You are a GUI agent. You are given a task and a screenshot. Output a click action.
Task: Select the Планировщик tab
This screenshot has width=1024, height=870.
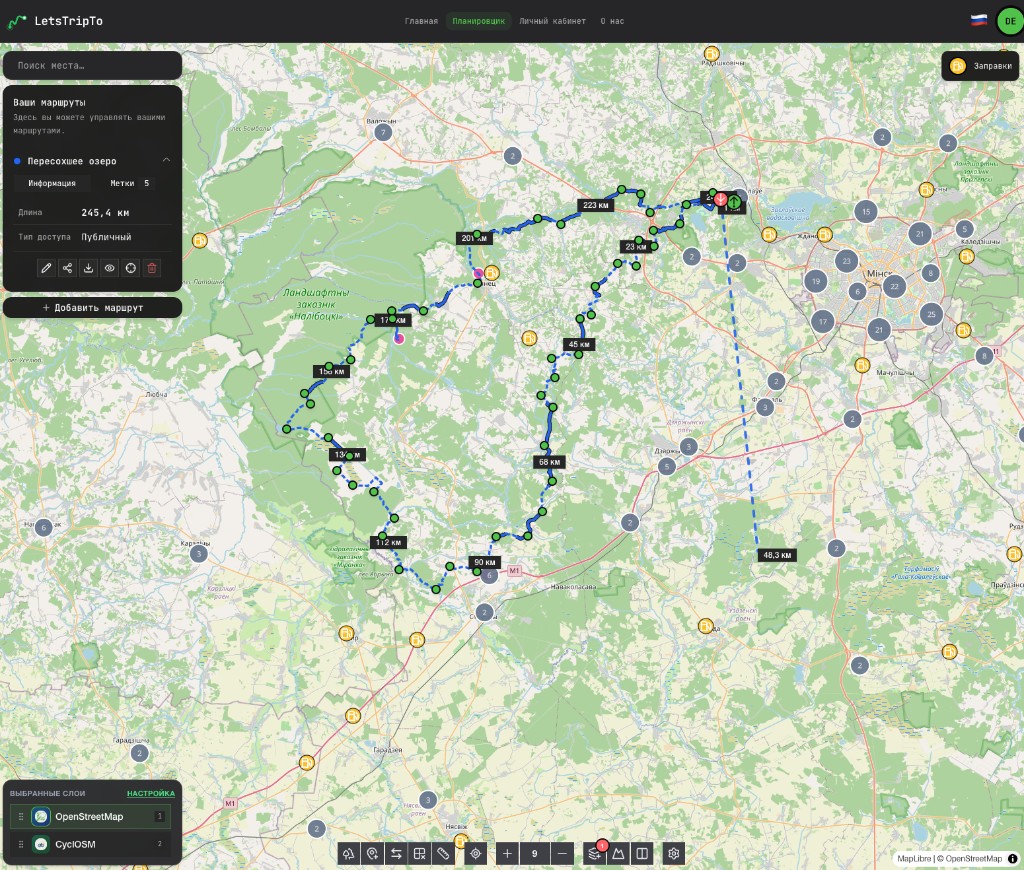[479, 21]
